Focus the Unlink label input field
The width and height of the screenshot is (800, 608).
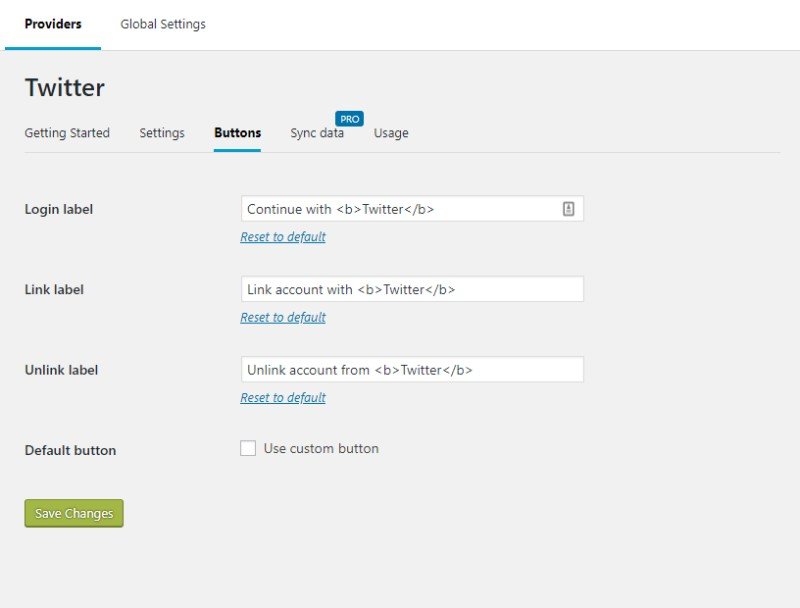pyautogui.click(x=412, y=369)
